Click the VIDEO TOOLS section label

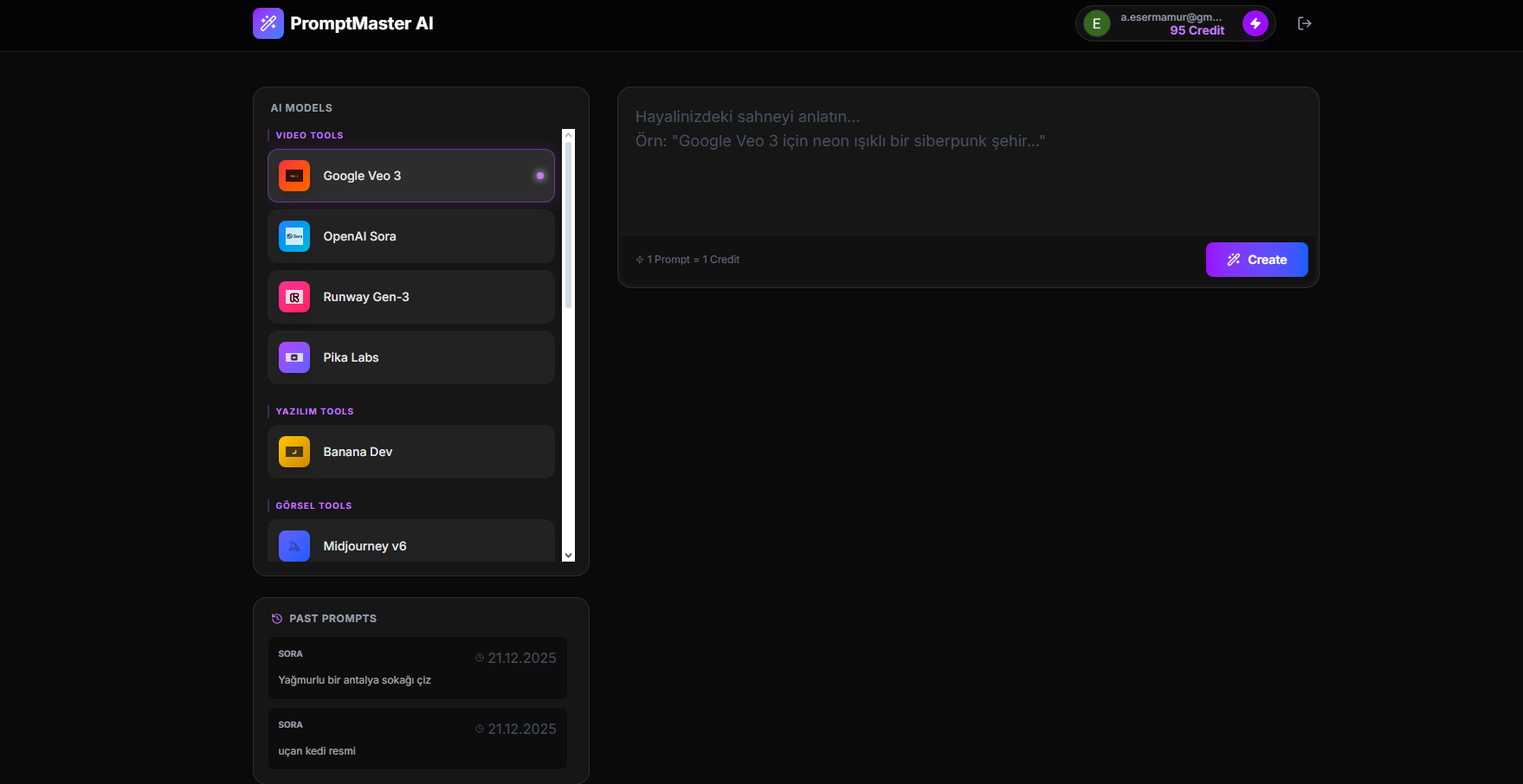[x=310, y=136]
